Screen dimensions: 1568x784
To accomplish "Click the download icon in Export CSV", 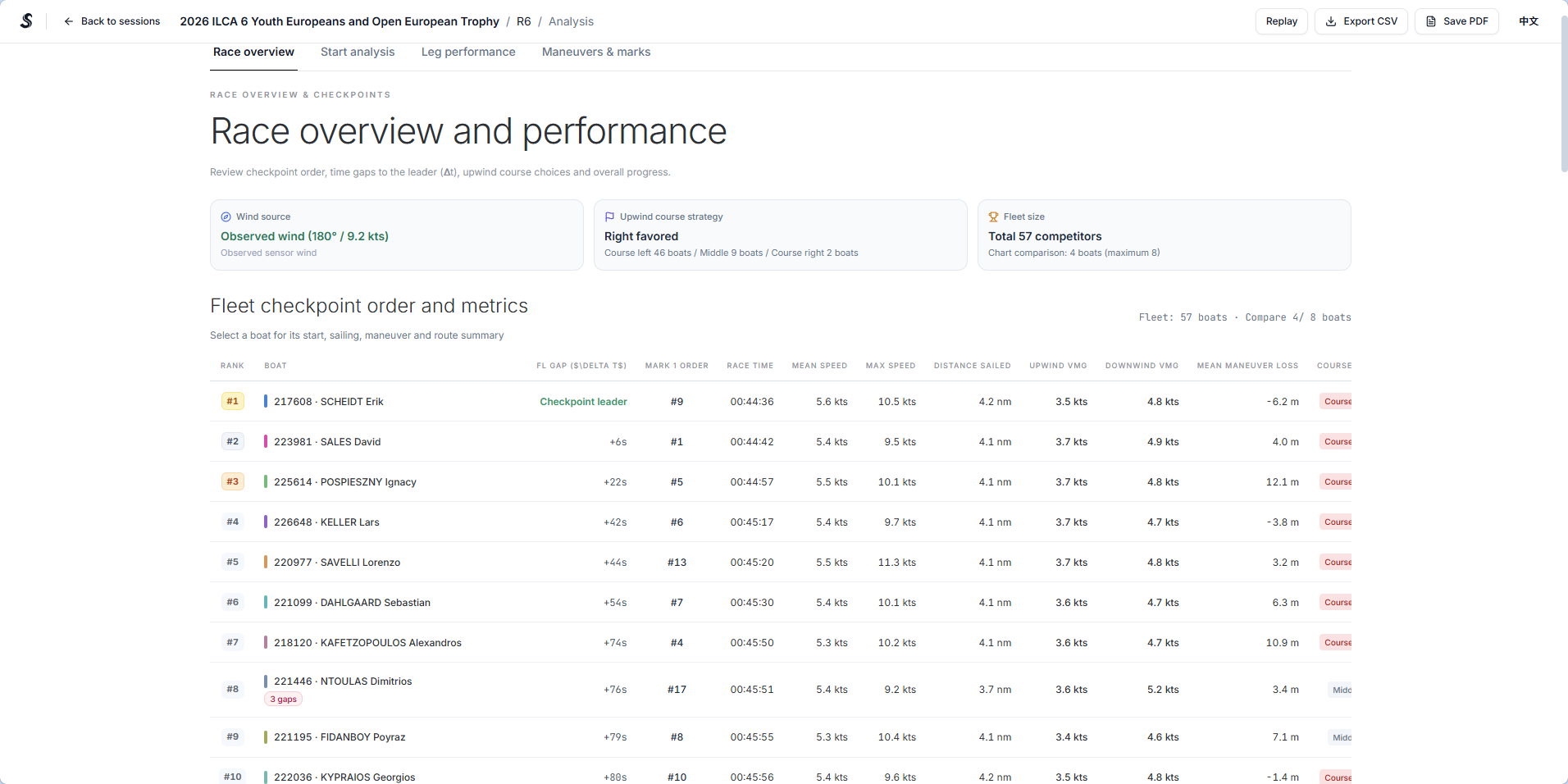I will (x=1331, y=21).
